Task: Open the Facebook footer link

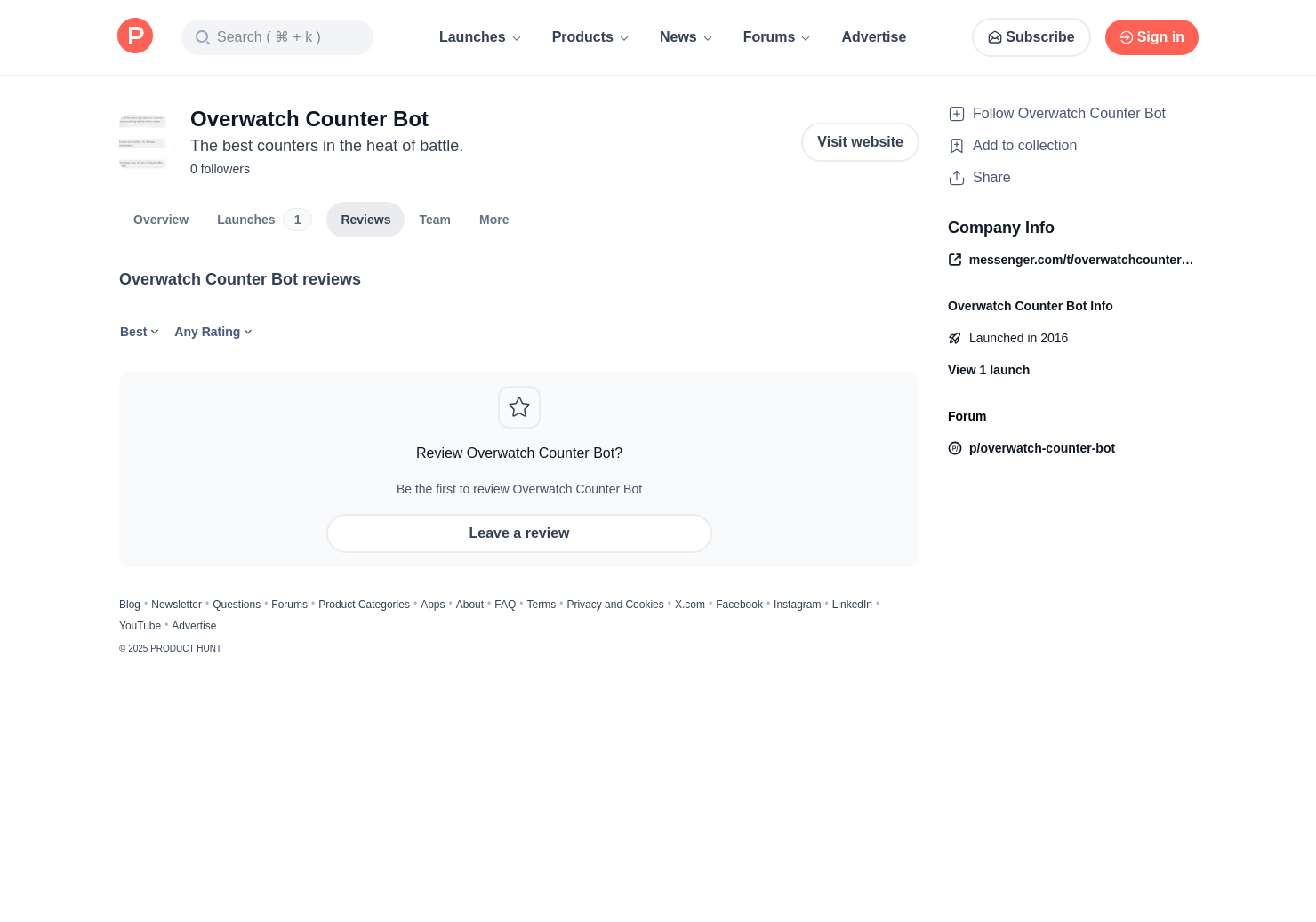Action: (x=739, y=605)
